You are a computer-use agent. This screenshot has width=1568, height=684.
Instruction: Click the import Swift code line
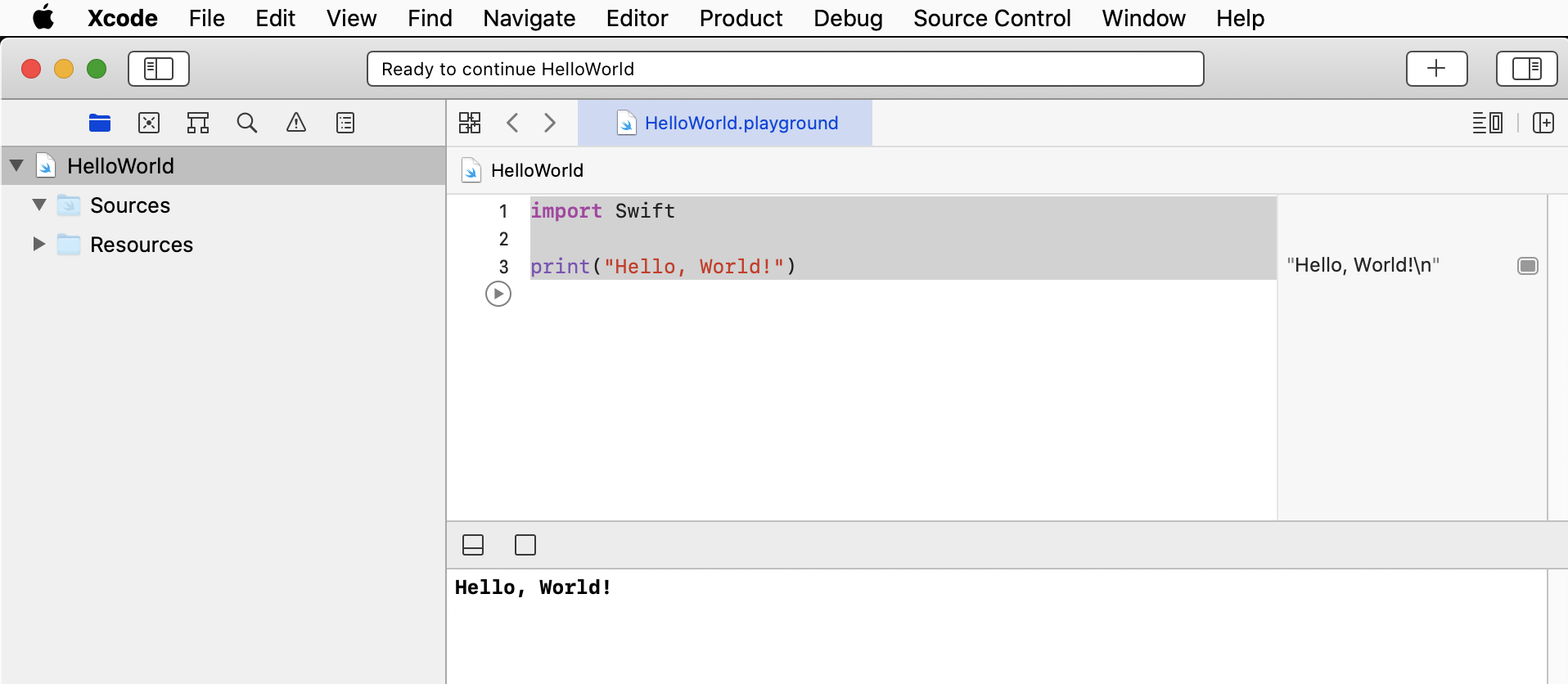pos(602,211)
